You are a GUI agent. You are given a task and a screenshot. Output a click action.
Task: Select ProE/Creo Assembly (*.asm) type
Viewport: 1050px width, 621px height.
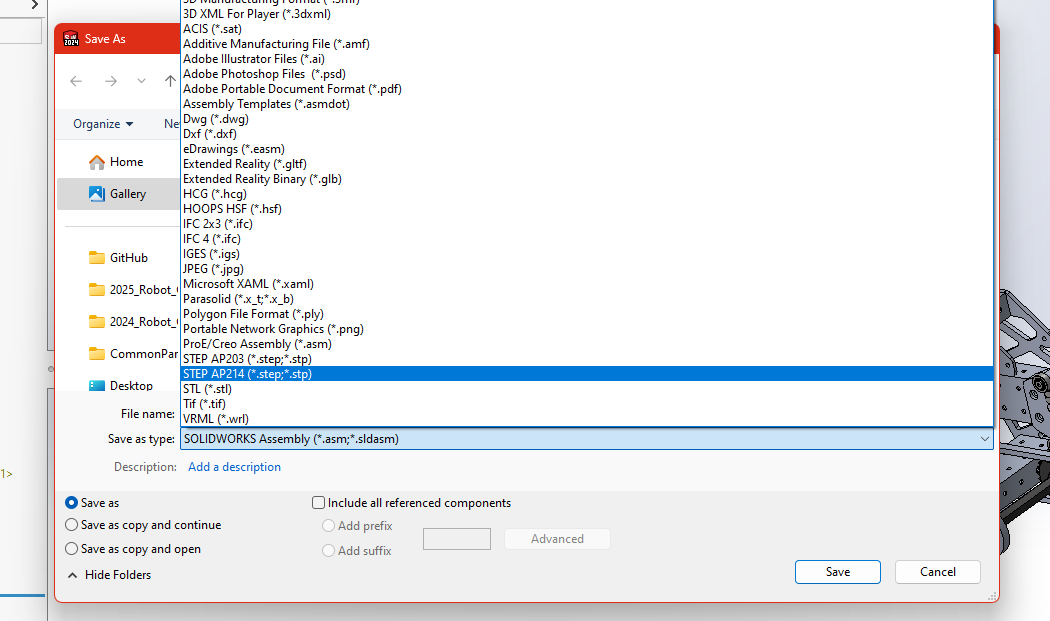pos(587,344)
